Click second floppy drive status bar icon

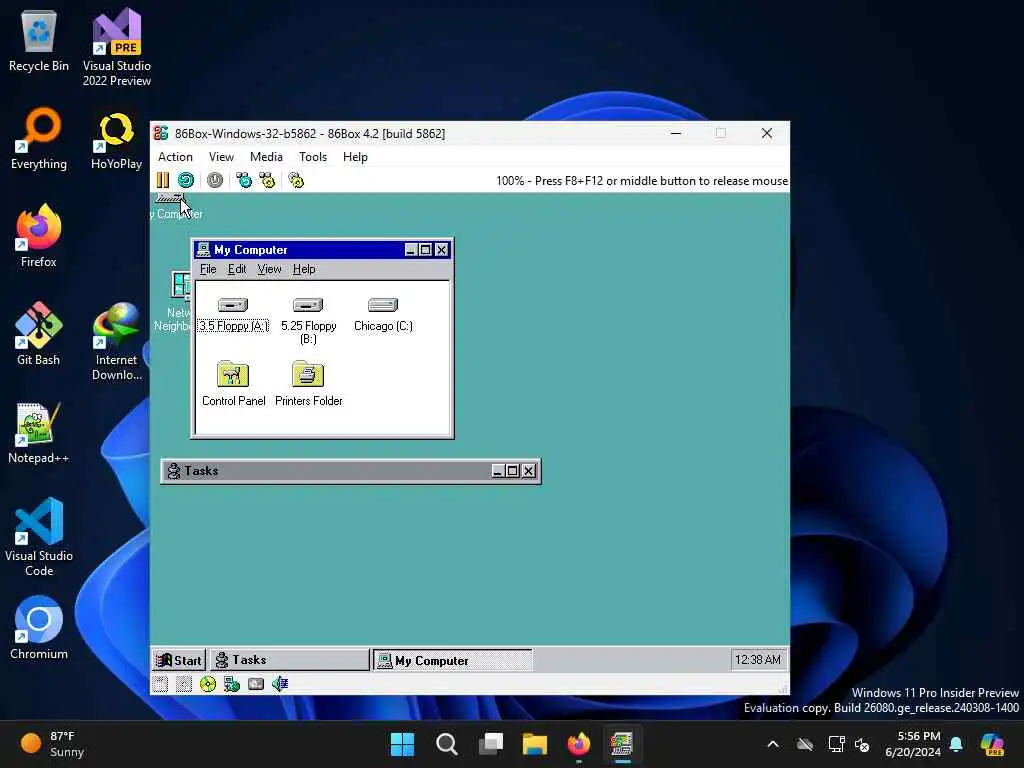pos(184,684)
